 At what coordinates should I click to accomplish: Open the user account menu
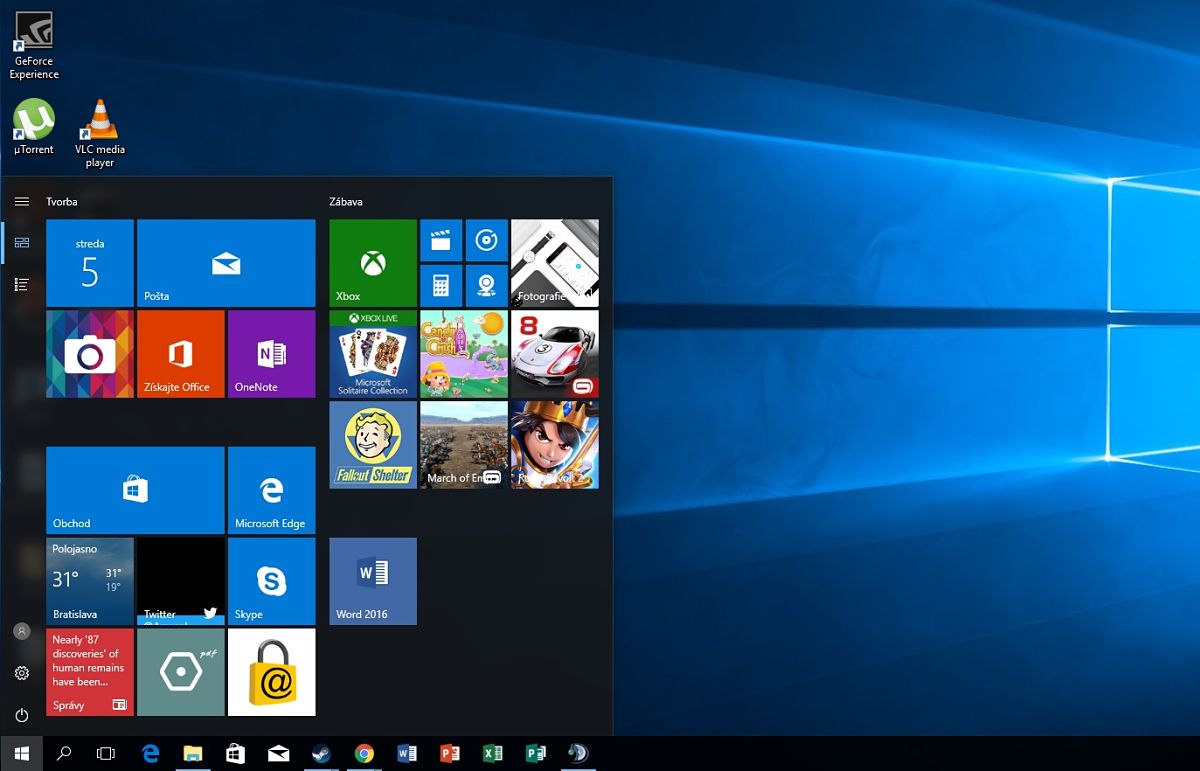[22, 632]
